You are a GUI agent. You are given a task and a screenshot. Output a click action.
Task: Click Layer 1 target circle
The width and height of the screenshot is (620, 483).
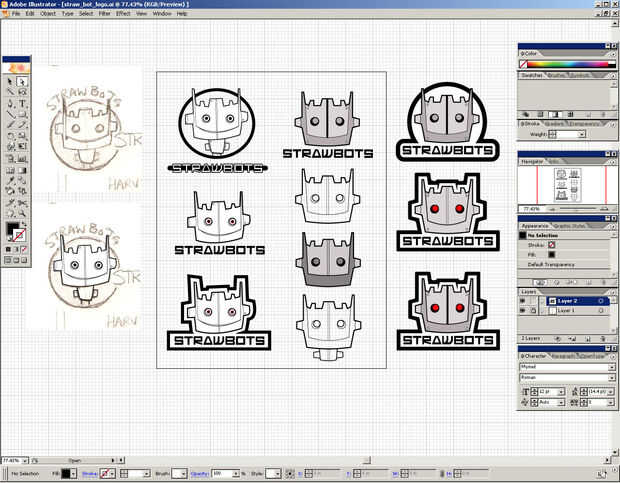pyautogui.click(x=601, y=311)
